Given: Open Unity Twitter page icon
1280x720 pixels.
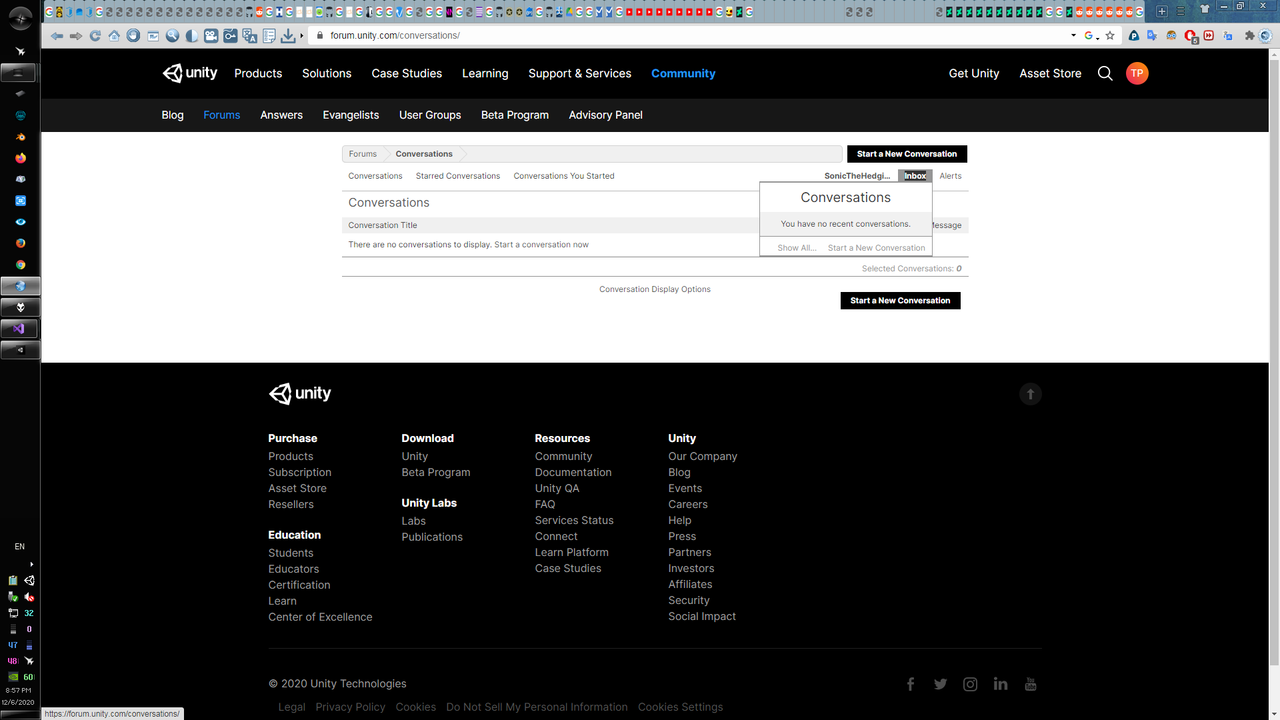Looking at the screenshot, I should point(940,684).
